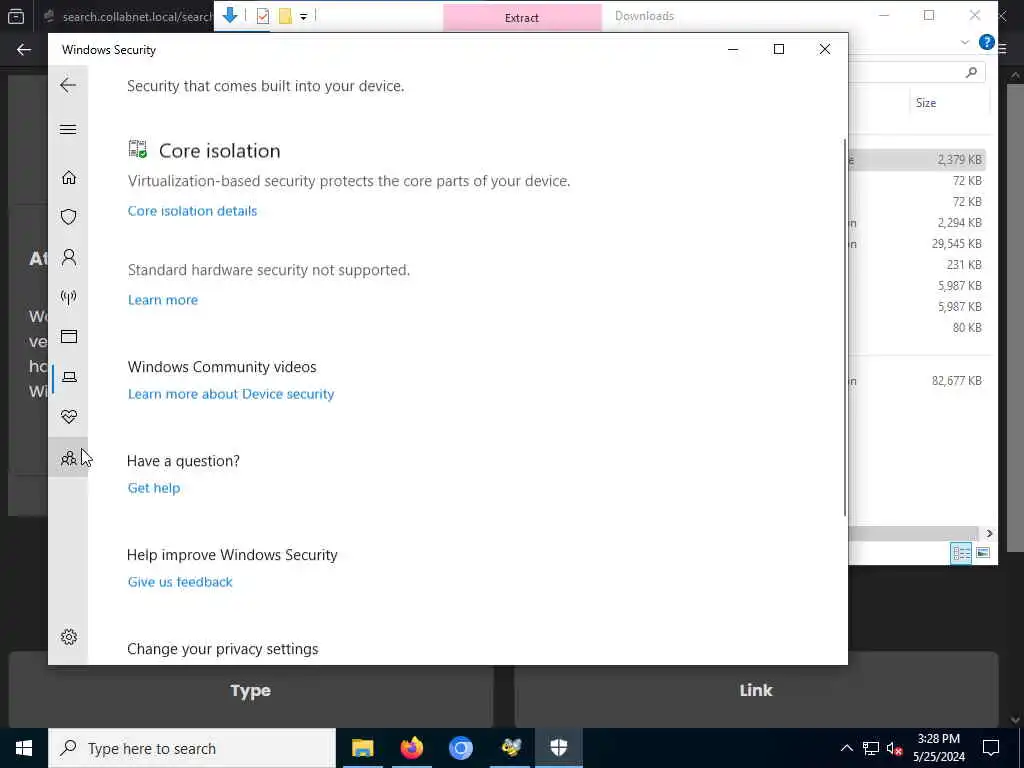
Task: Sort by the Size column header
Action: click(x=926, y=103)
